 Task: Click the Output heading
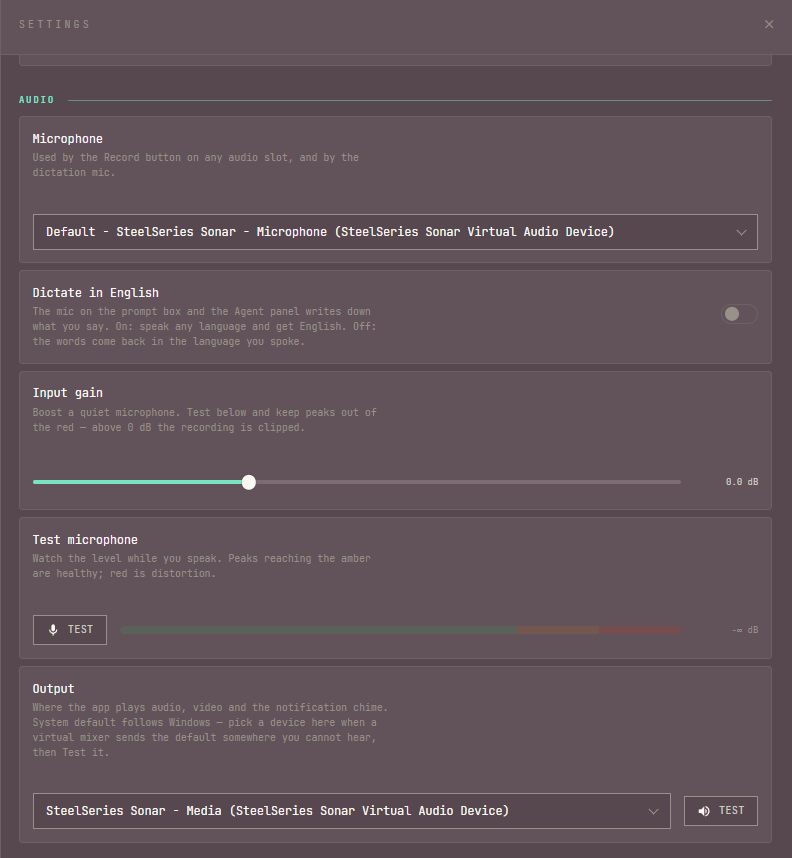tap(54, 689)
